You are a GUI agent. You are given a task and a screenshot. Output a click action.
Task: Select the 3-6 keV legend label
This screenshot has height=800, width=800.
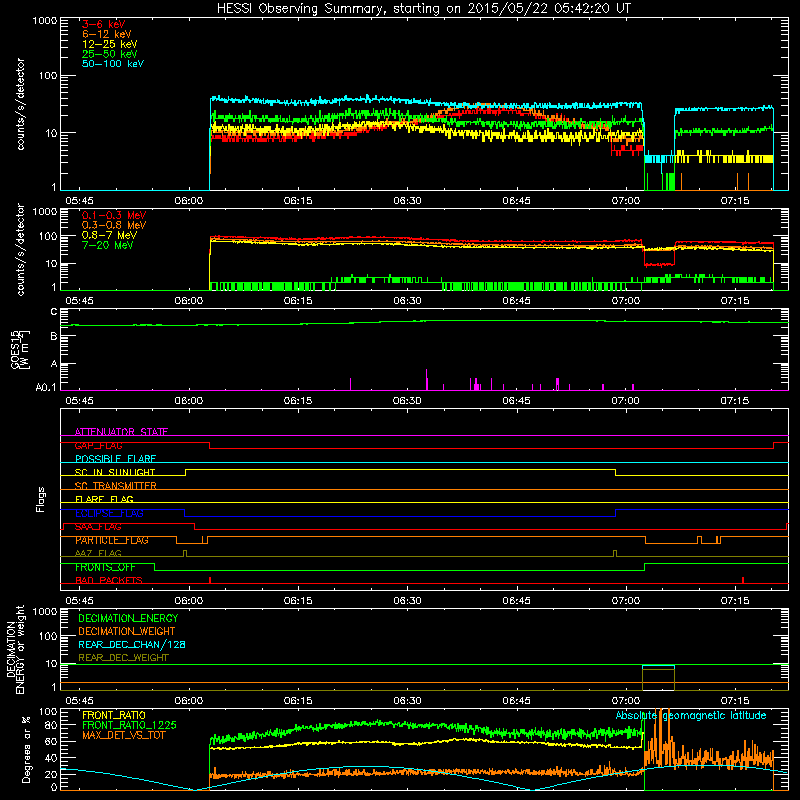tap(103, 24)
